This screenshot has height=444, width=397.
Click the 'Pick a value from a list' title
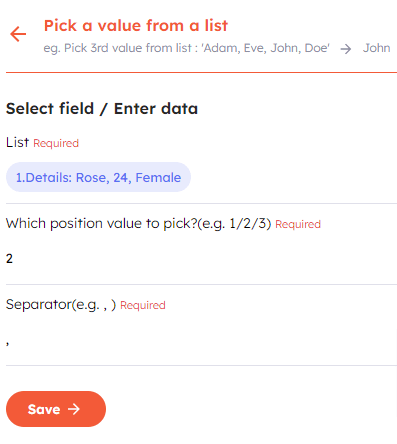tap(136, 26)
